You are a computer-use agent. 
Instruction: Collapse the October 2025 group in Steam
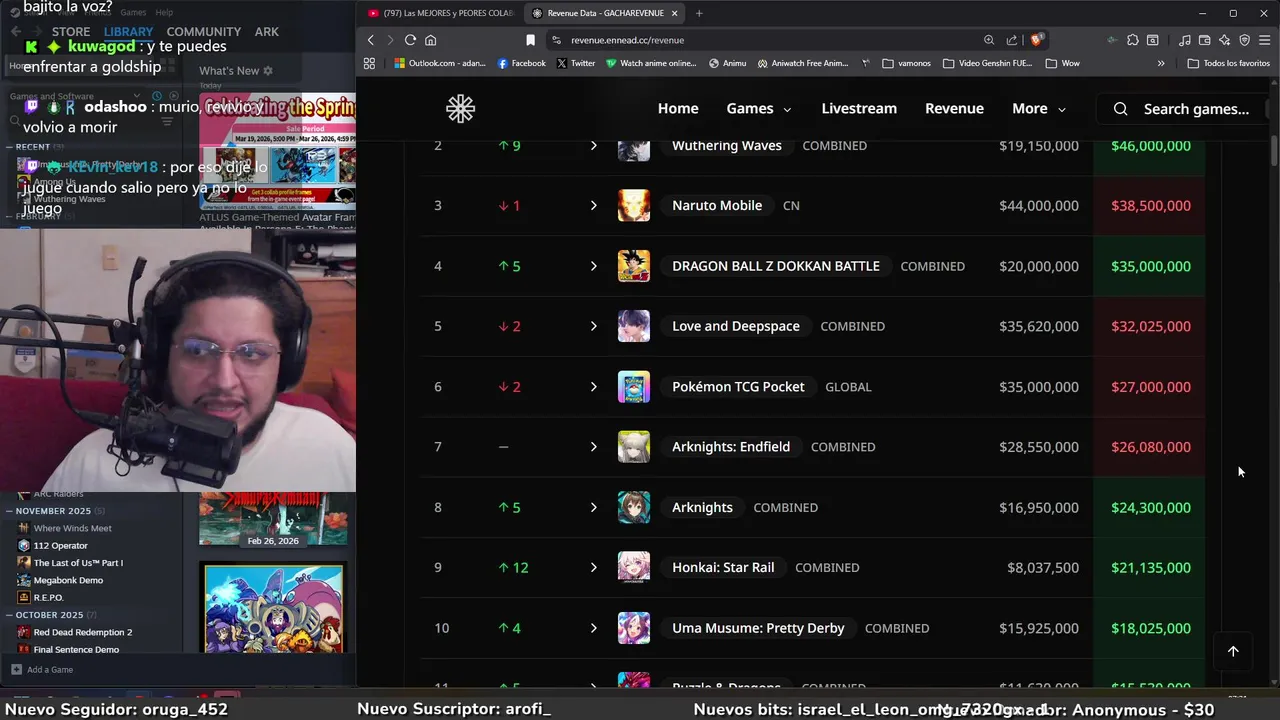[9, 615]
